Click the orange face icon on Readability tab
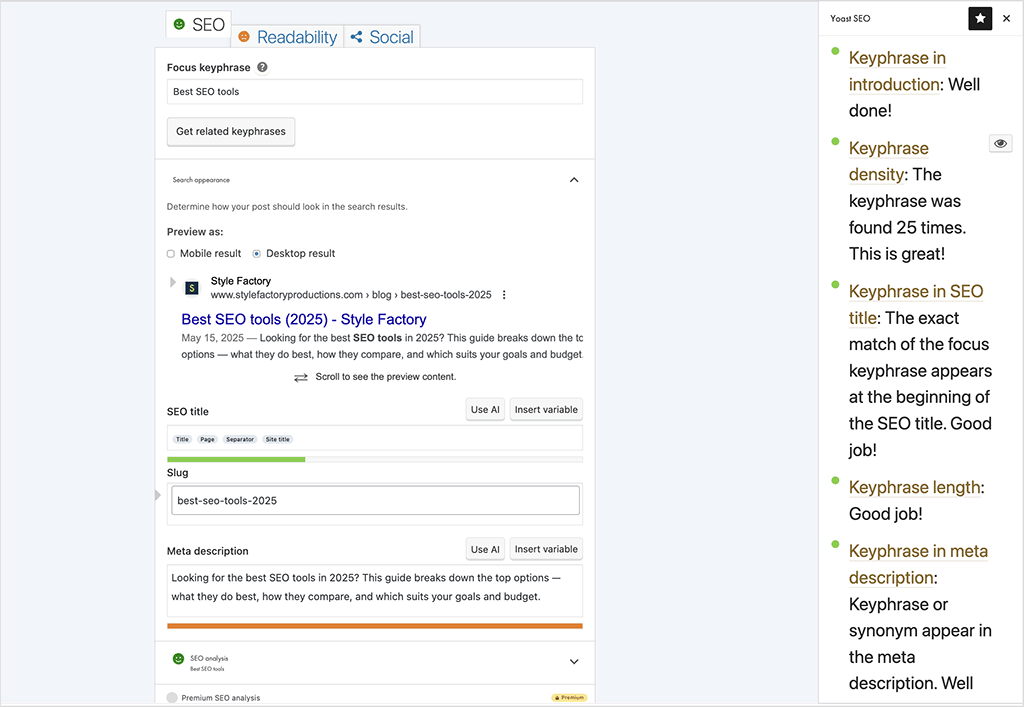1024x707 pixels. 244,37
